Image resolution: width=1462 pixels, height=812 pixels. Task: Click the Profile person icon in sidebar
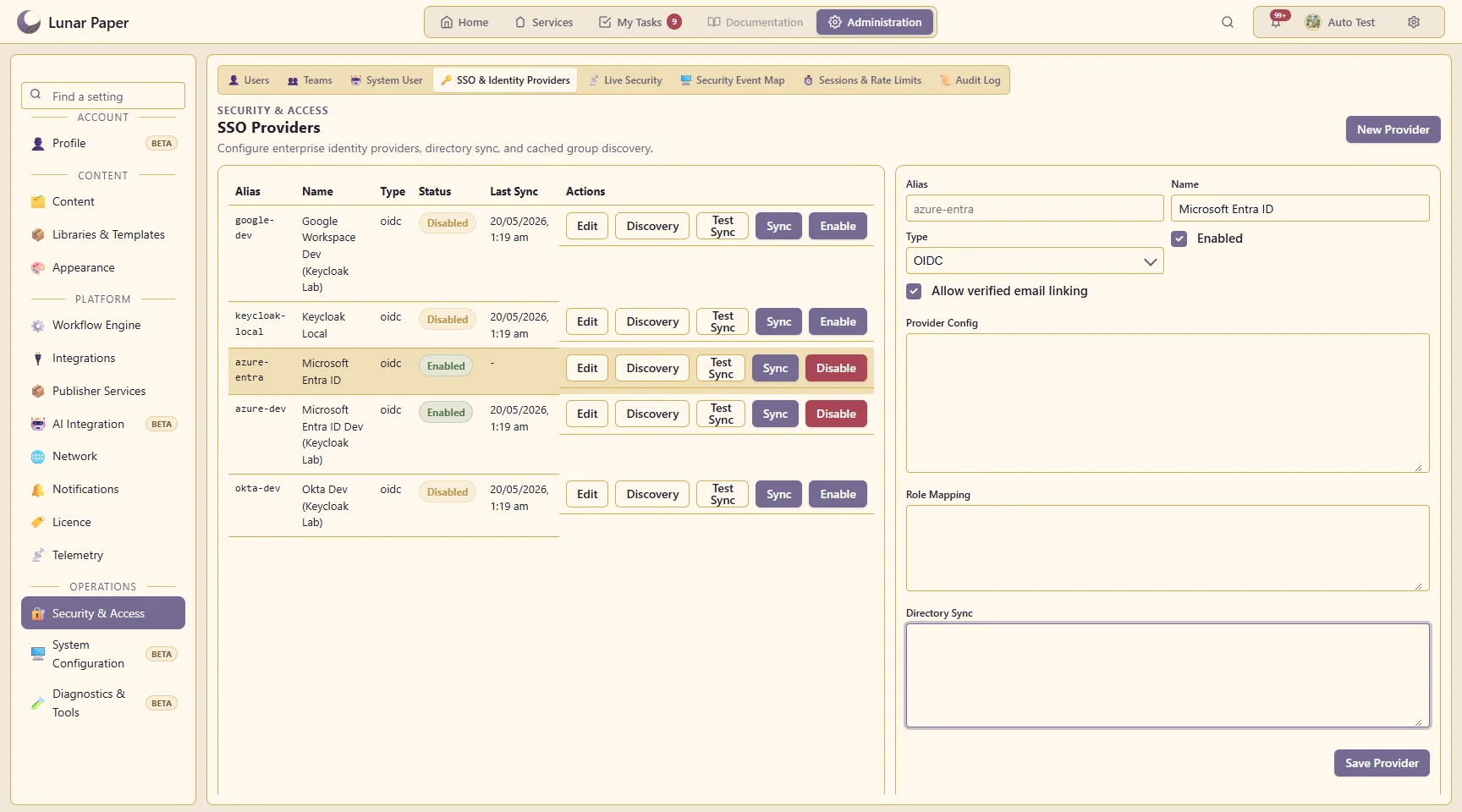click(38, 144)
